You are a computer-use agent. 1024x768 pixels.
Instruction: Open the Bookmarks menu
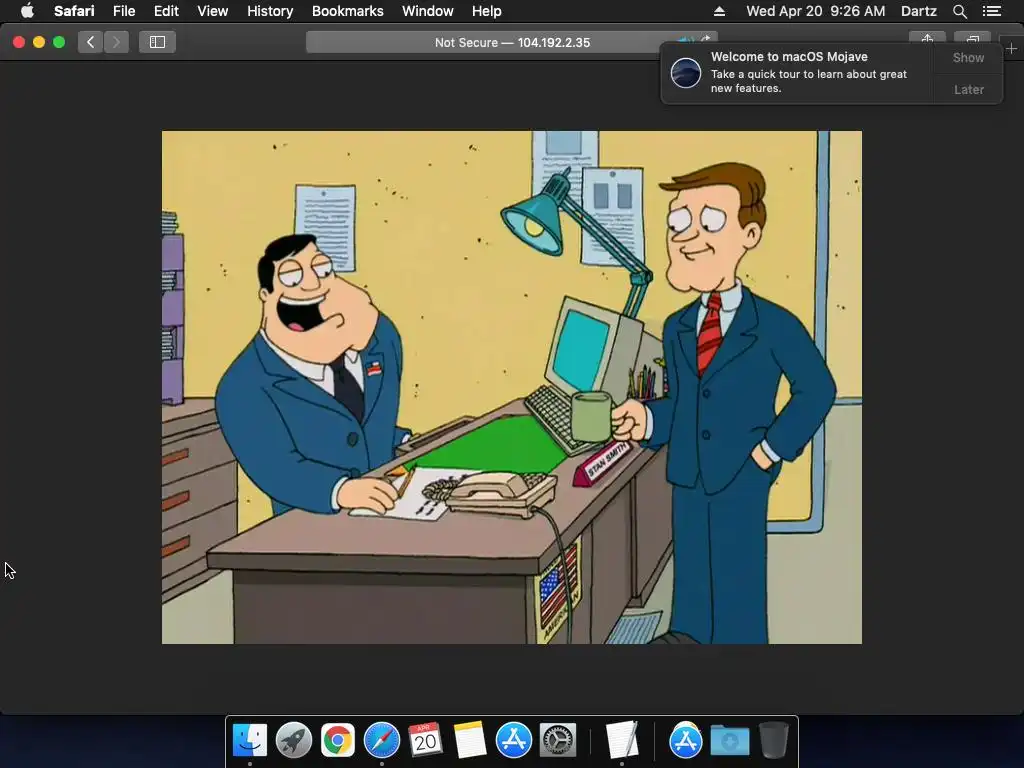[x=347, y=11]
